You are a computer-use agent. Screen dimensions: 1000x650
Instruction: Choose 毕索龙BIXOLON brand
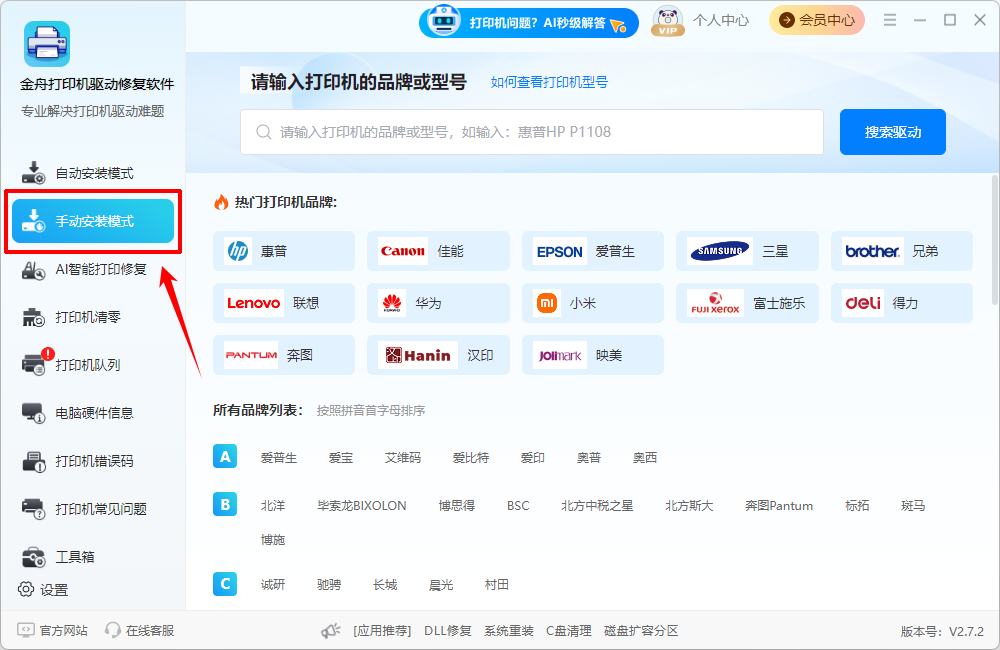(362, 505)
